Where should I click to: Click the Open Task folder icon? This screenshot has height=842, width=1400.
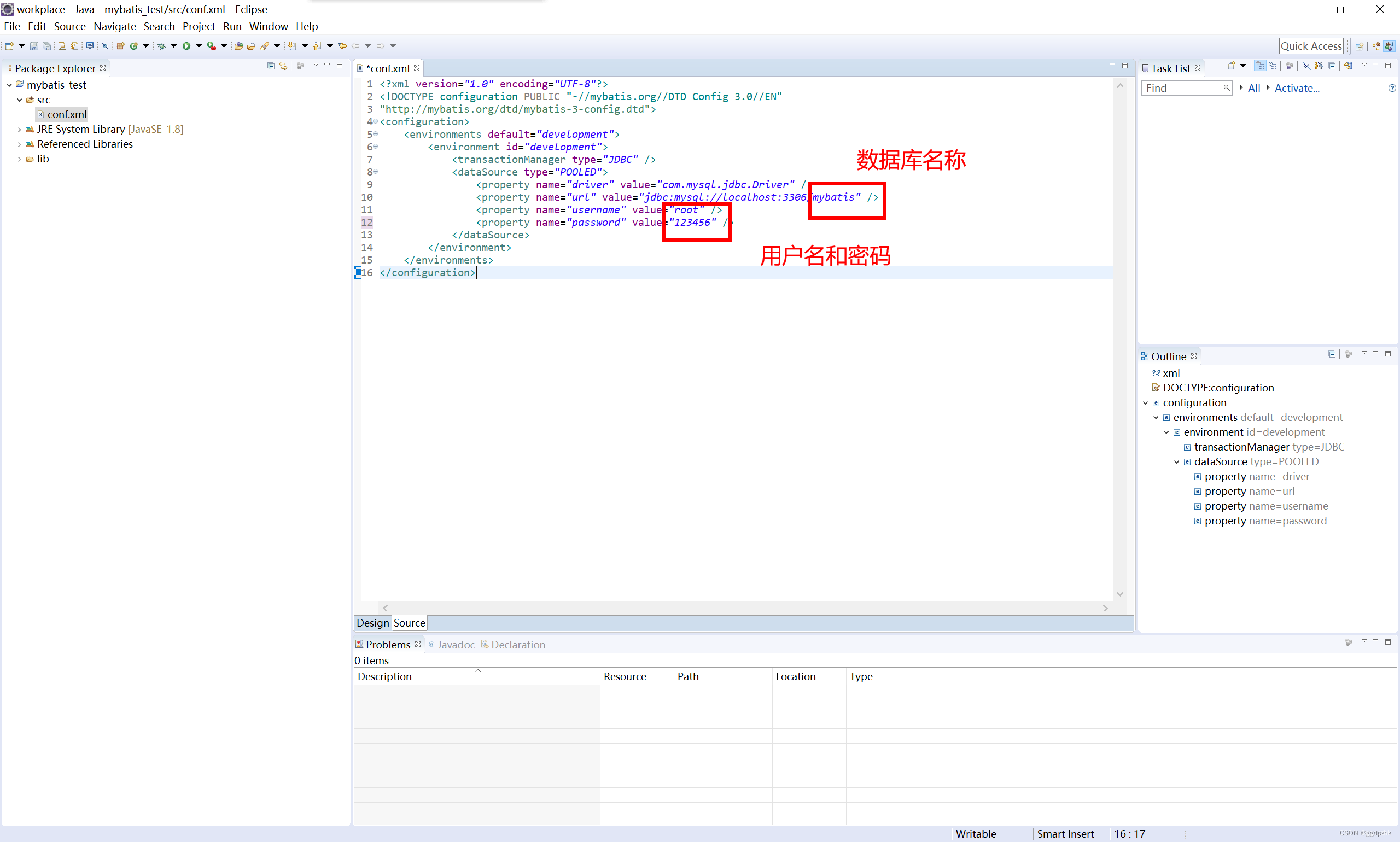click(252, 46)
